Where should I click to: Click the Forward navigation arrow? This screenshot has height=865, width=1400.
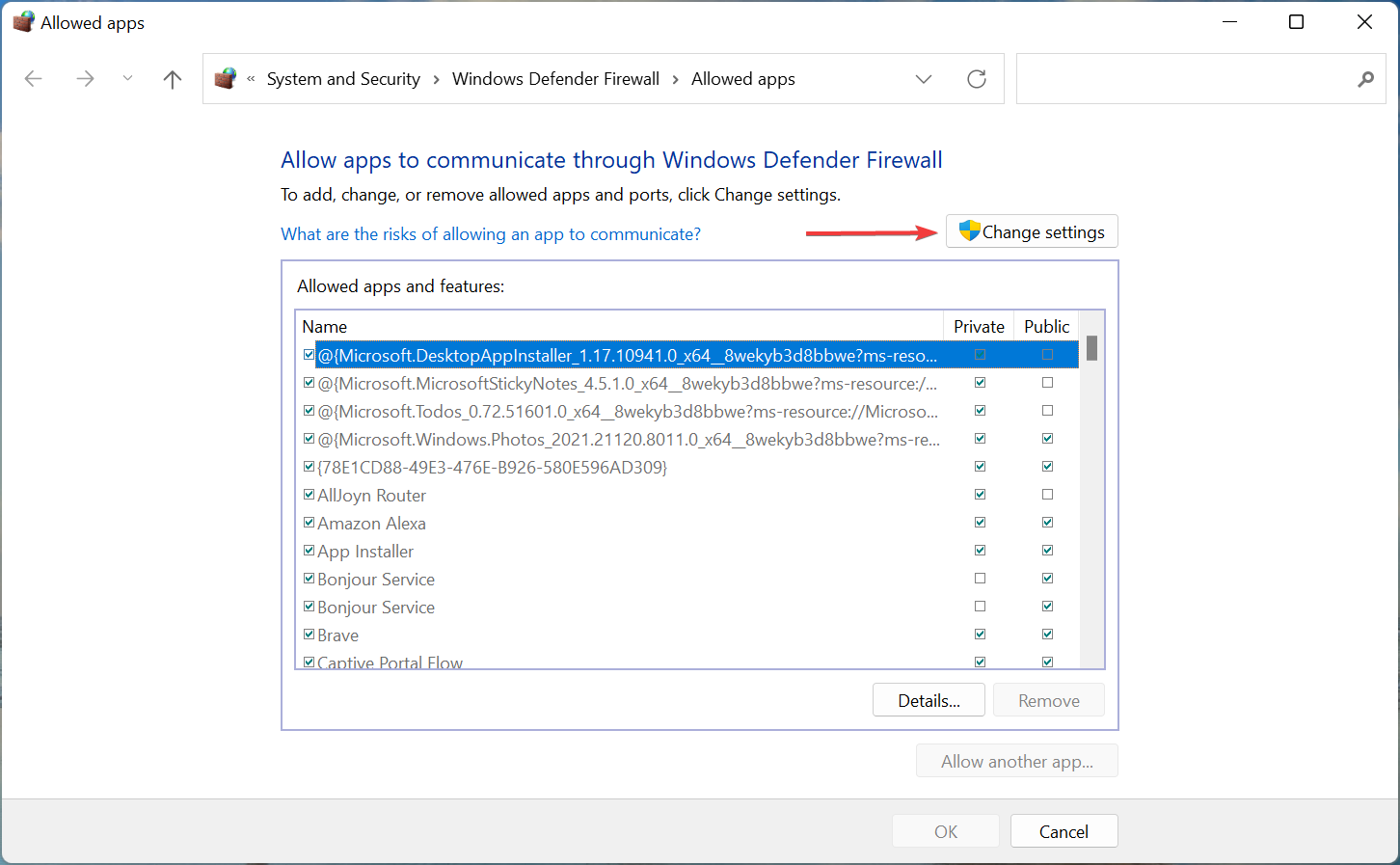[85, 79]
